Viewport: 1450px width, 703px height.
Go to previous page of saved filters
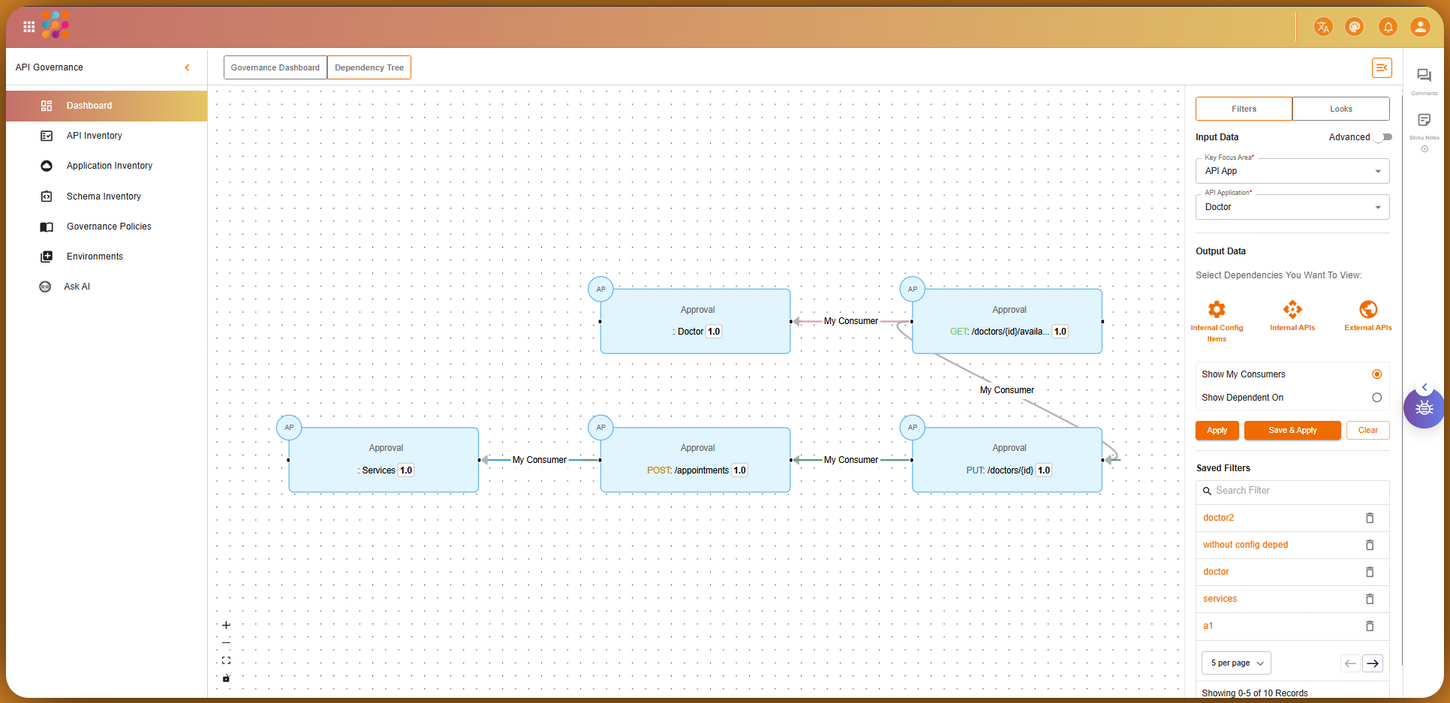[x=1350, y=663]
